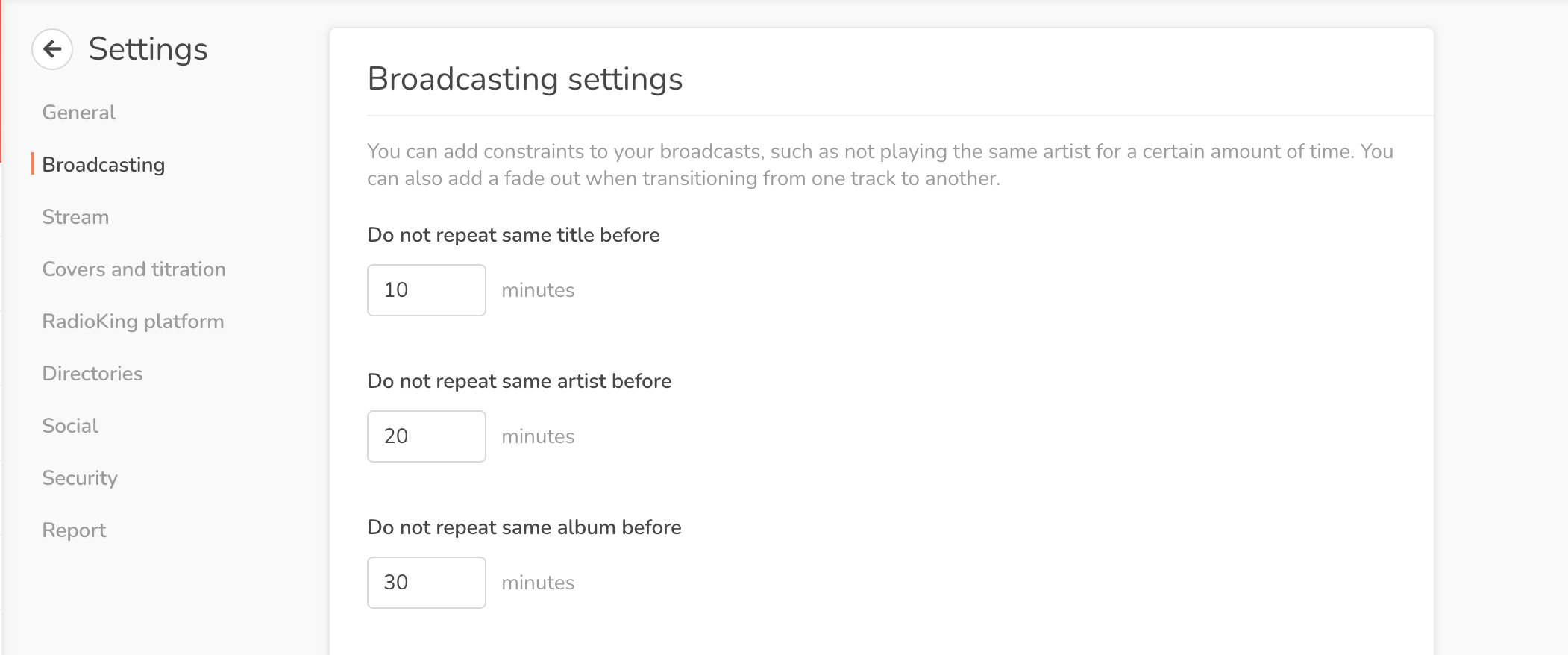Click the Broadcasting settings heading
1568x655 pixels.
525,79
